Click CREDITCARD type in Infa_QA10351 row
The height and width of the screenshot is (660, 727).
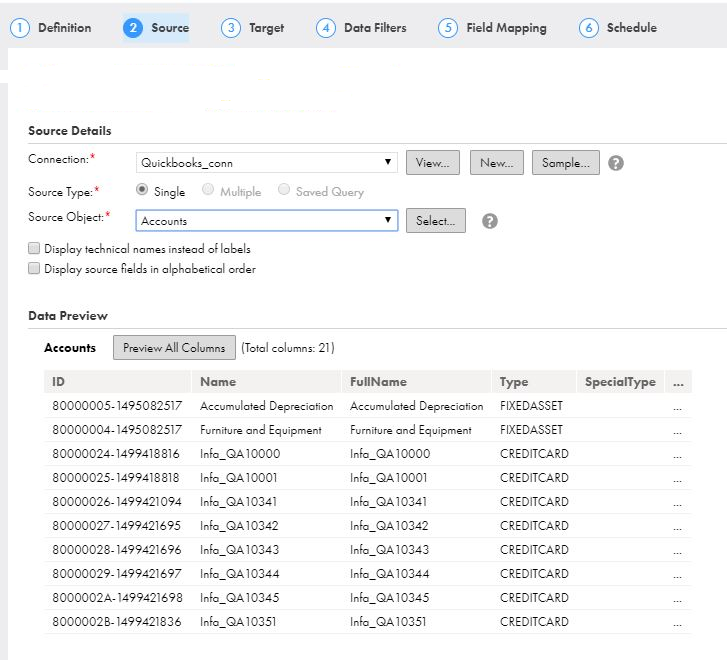pyautogui.click(x=534, y=622)
